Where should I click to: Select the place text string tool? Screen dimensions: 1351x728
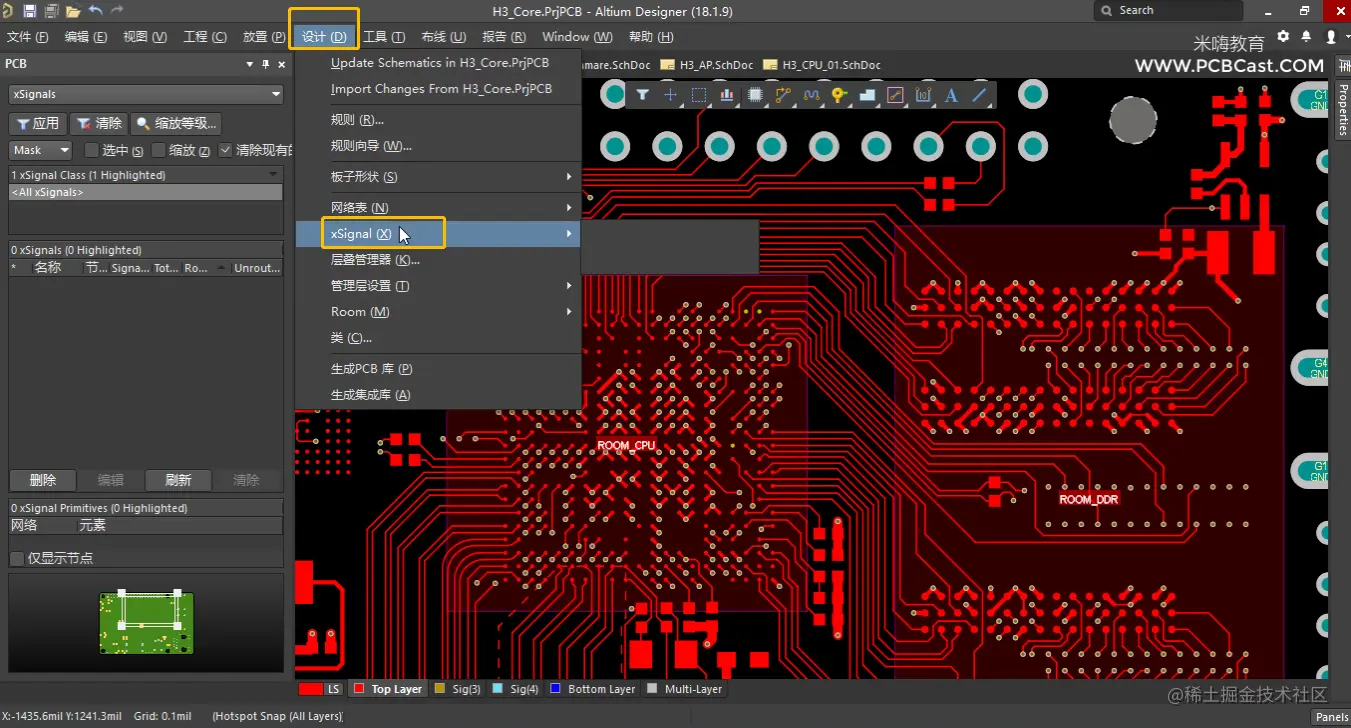coord(951,95)
